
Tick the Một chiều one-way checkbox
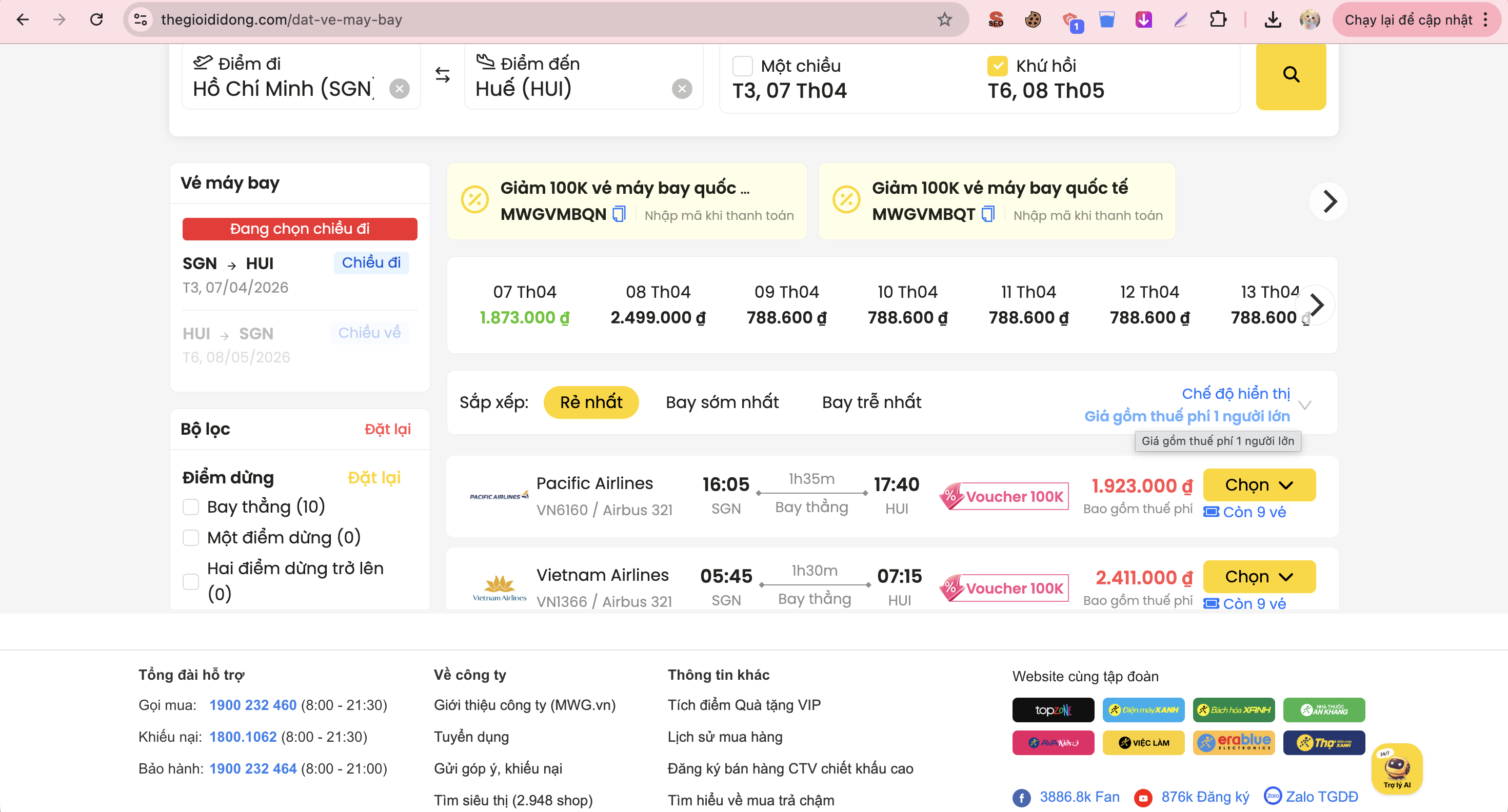[x=742, y=66]
